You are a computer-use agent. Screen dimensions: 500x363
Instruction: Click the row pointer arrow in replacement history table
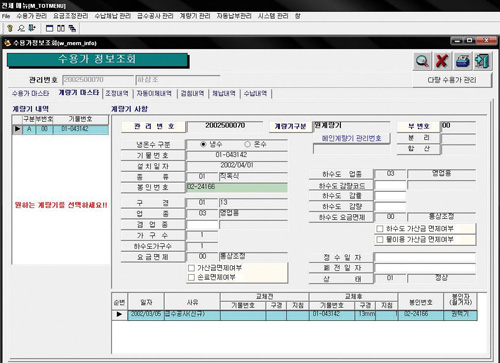[119, 314]
